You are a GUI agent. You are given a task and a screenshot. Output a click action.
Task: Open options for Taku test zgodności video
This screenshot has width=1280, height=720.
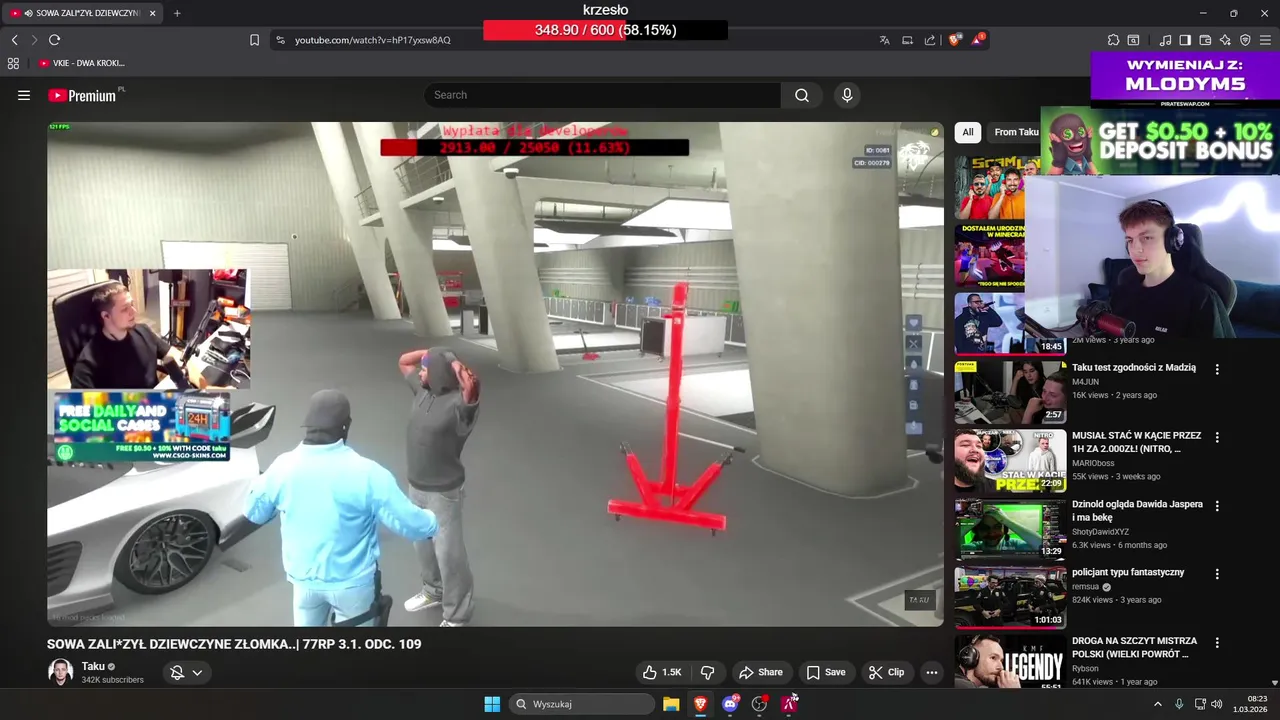click(1217, 369)
